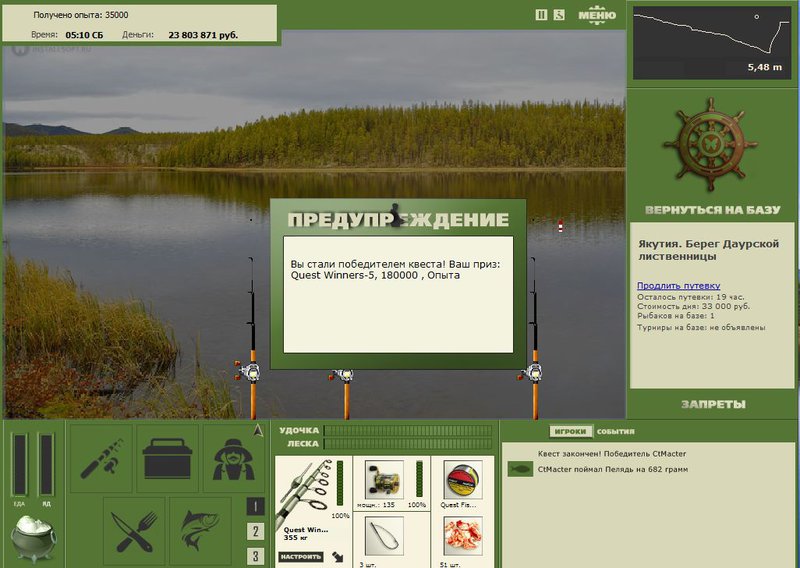Click the depth profile chart showing 5,48 m
Screen dimensions: 800x568
[x=711, y=43]
